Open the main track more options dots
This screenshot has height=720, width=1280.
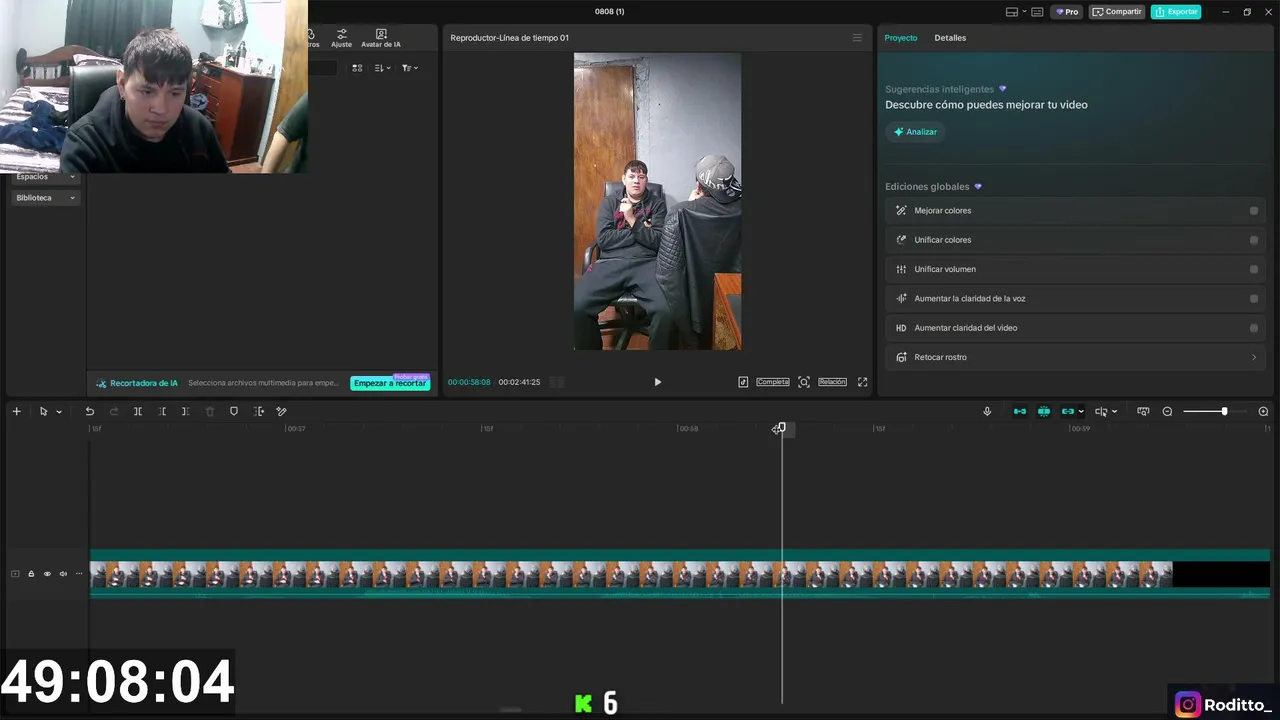point(79,574)
